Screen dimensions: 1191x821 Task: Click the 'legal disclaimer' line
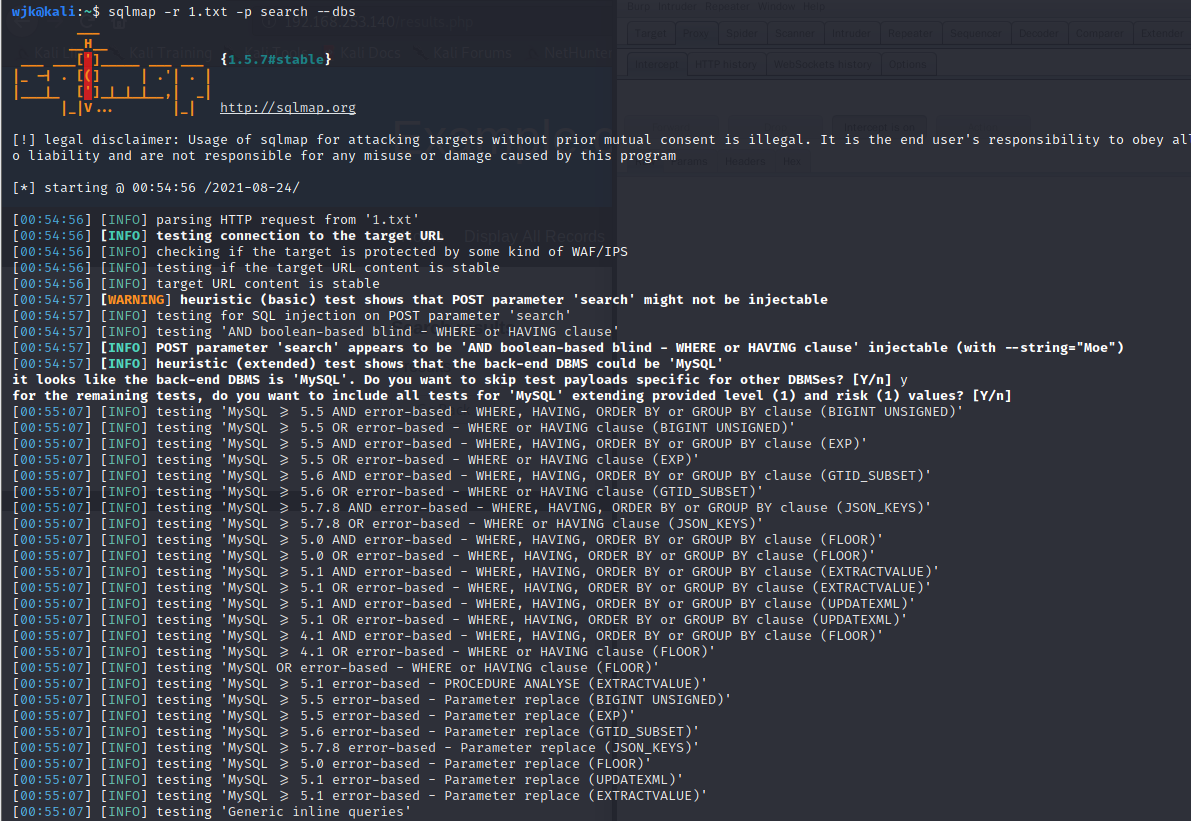(x=601, y=140)
